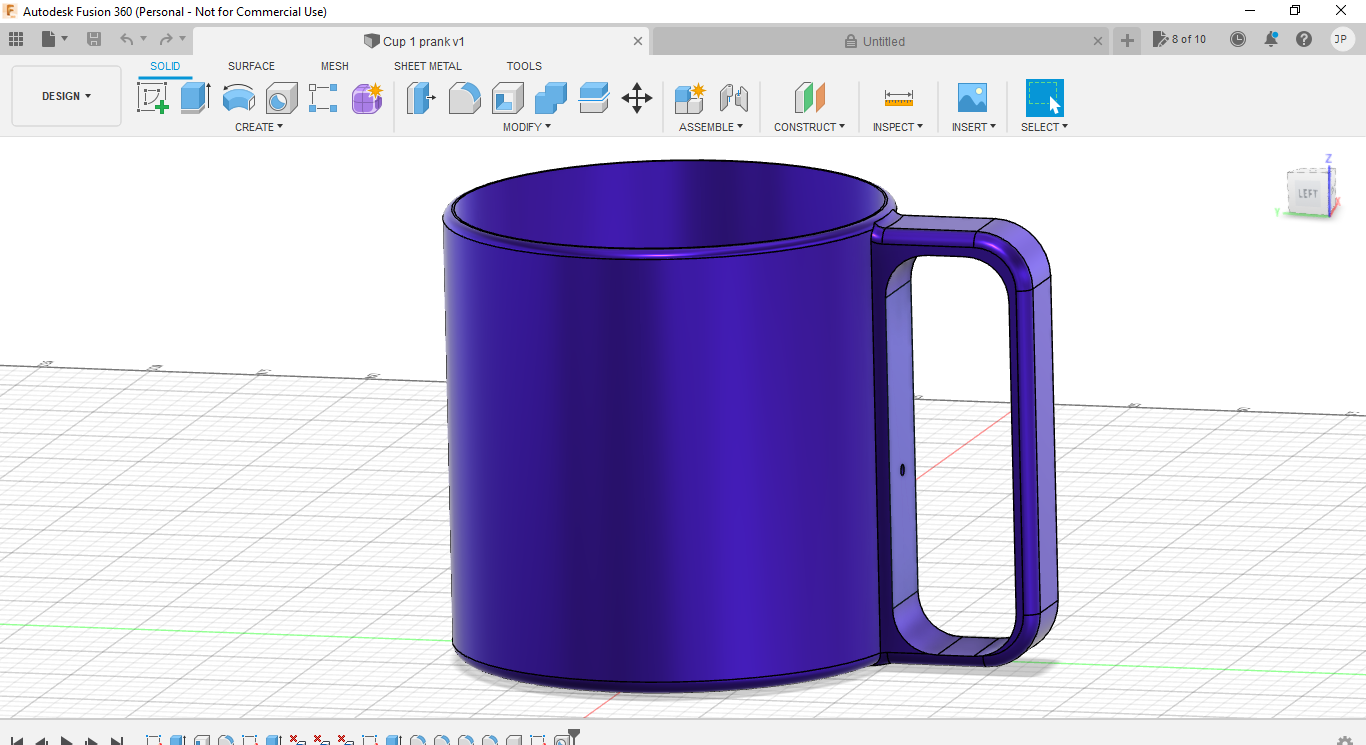Select the Create Sketch tool

(x=153, y=97)
